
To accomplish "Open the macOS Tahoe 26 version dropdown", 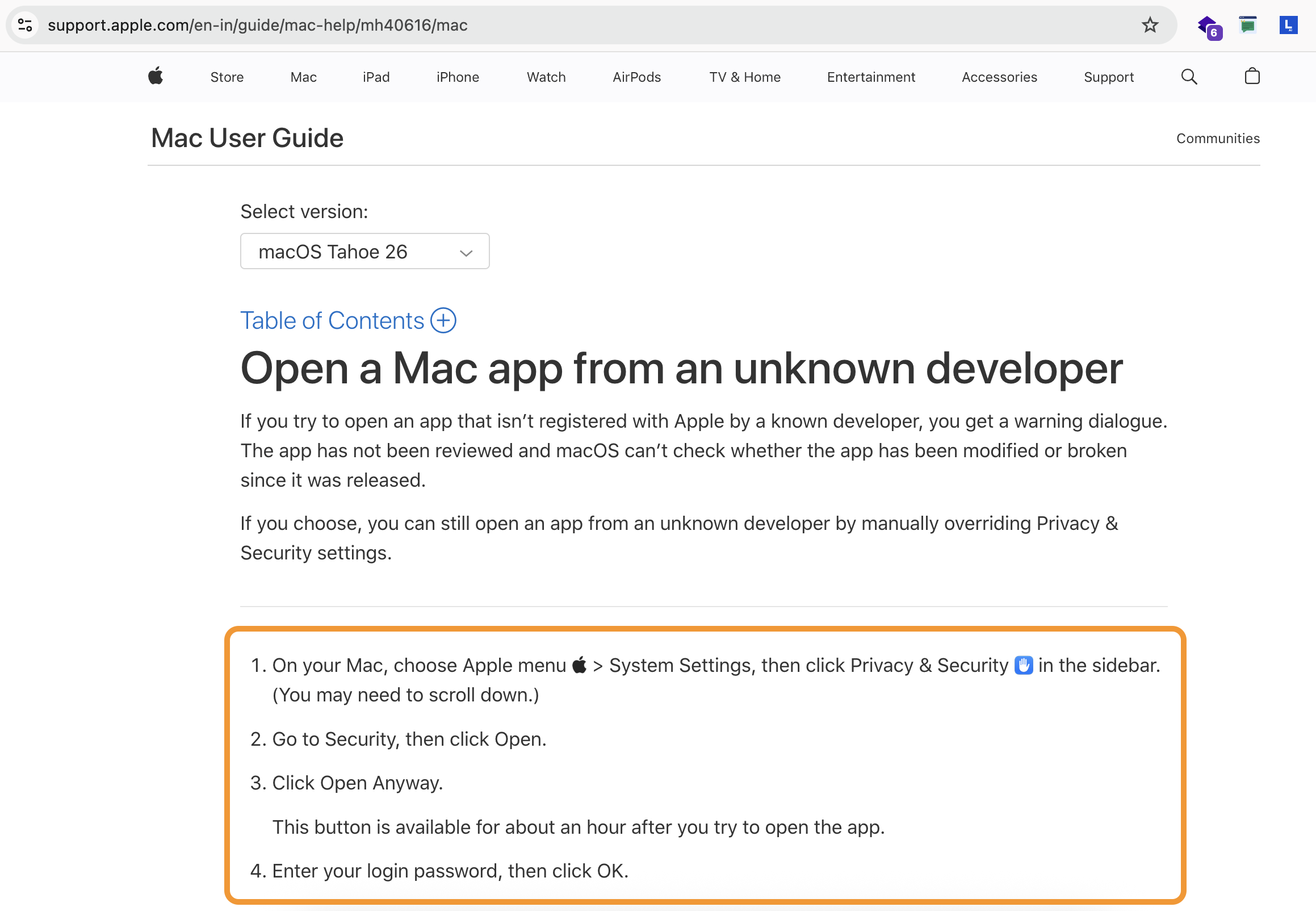I will 364,251.
